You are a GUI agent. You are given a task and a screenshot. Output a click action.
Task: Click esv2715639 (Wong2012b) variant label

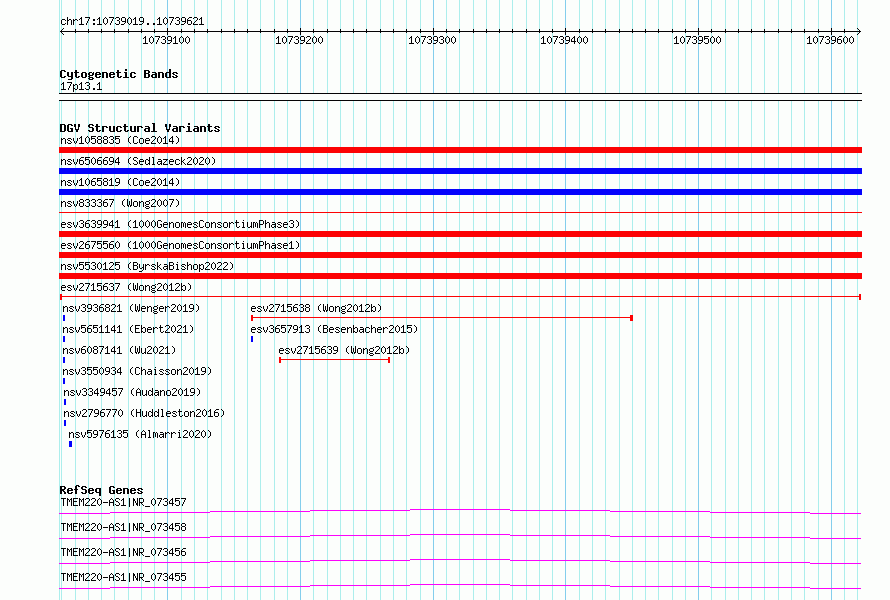pos(344,350)
